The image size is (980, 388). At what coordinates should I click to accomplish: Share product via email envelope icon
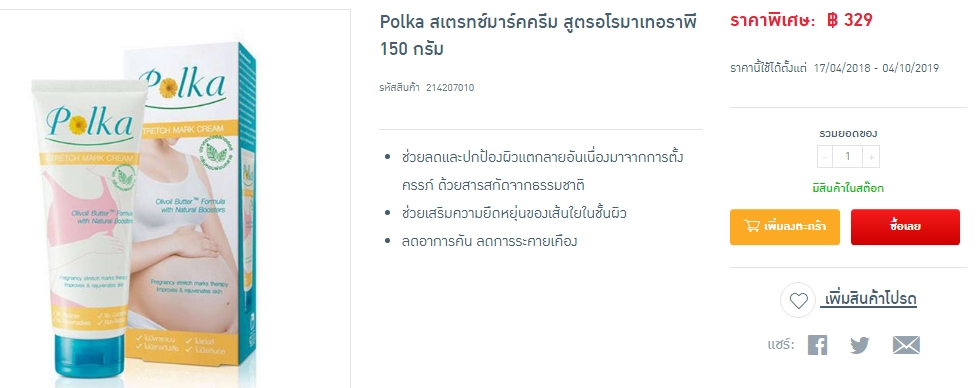click(906, 345)
